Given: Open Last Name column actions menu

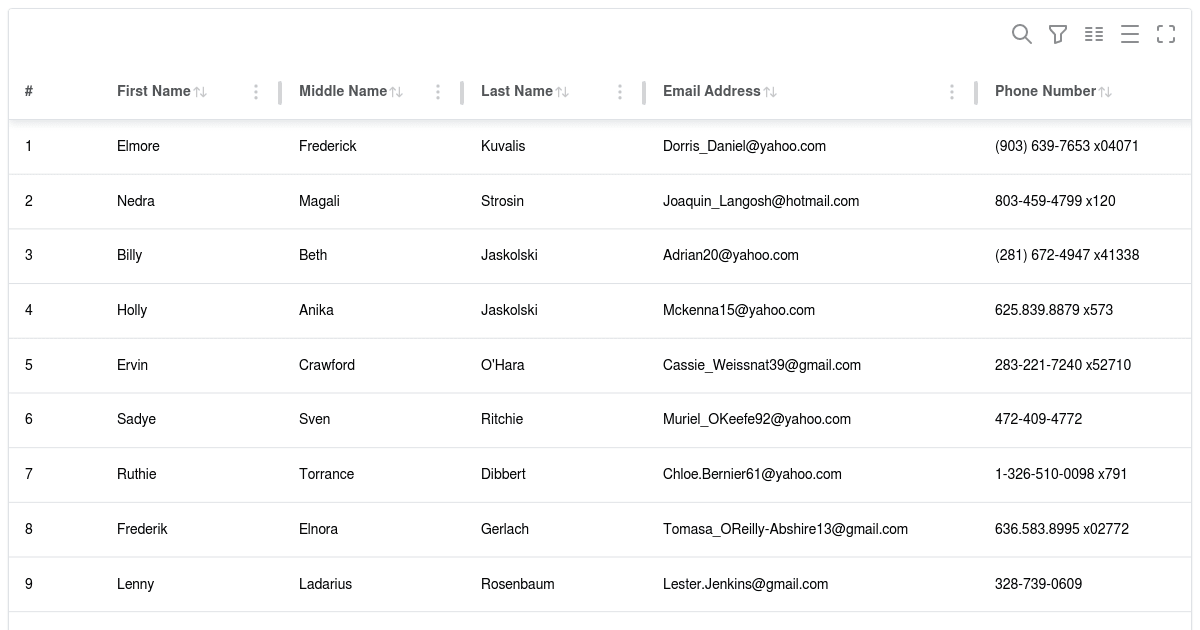Looking at the screenshot, I should coord(620,92).
